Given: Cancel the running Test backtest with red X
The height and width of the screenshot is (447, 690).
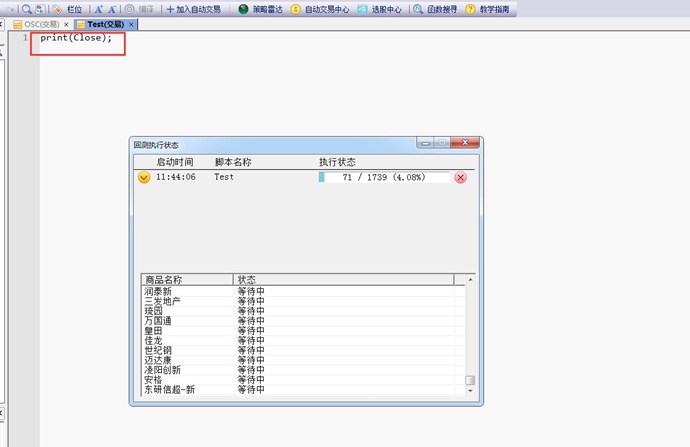Looking at the screenshot, I should pyautogui.click(x=461, y=177).
